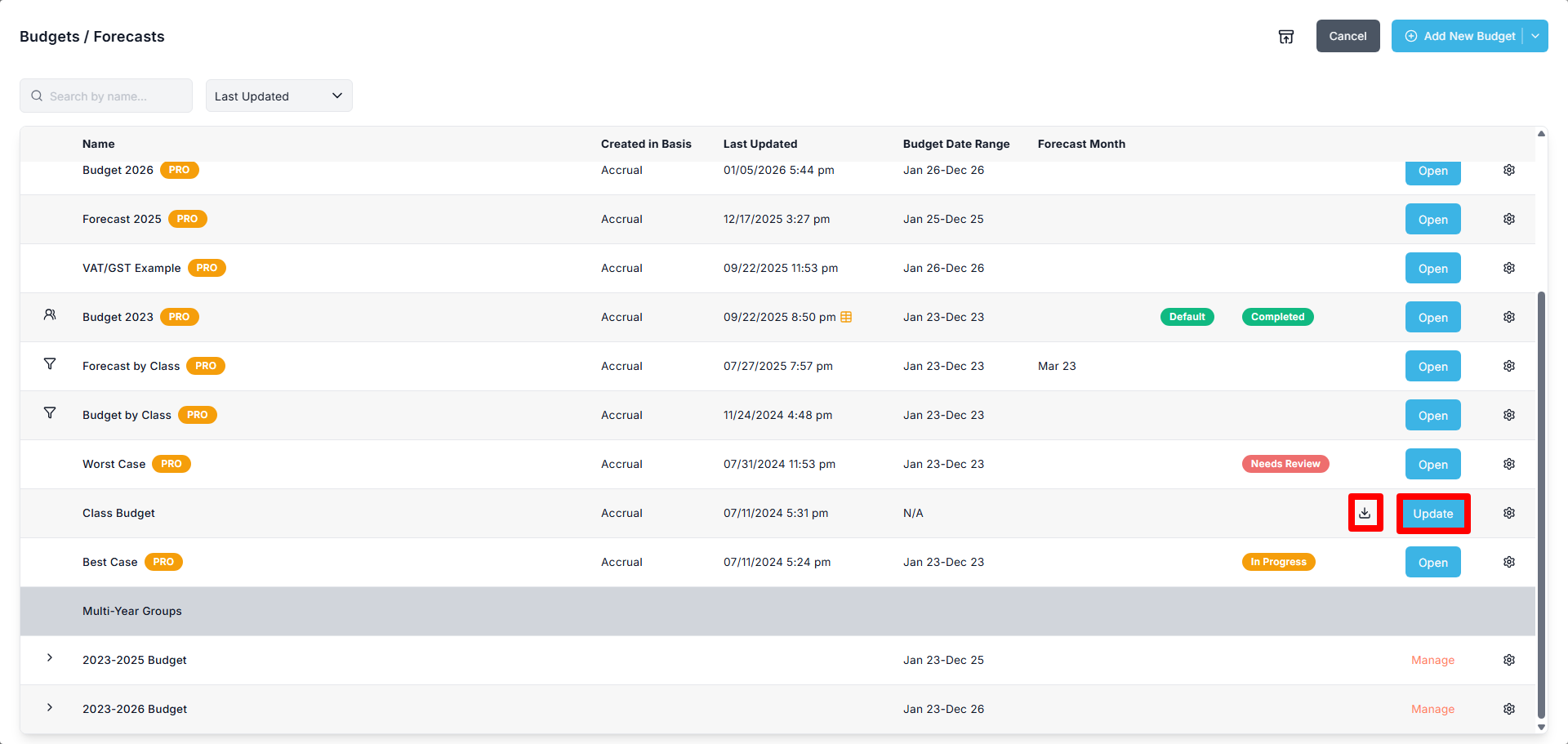Viewport: 1568px width, 744px height.
Task: Click the filter icon beside Budget by Class
Action: 50,413
